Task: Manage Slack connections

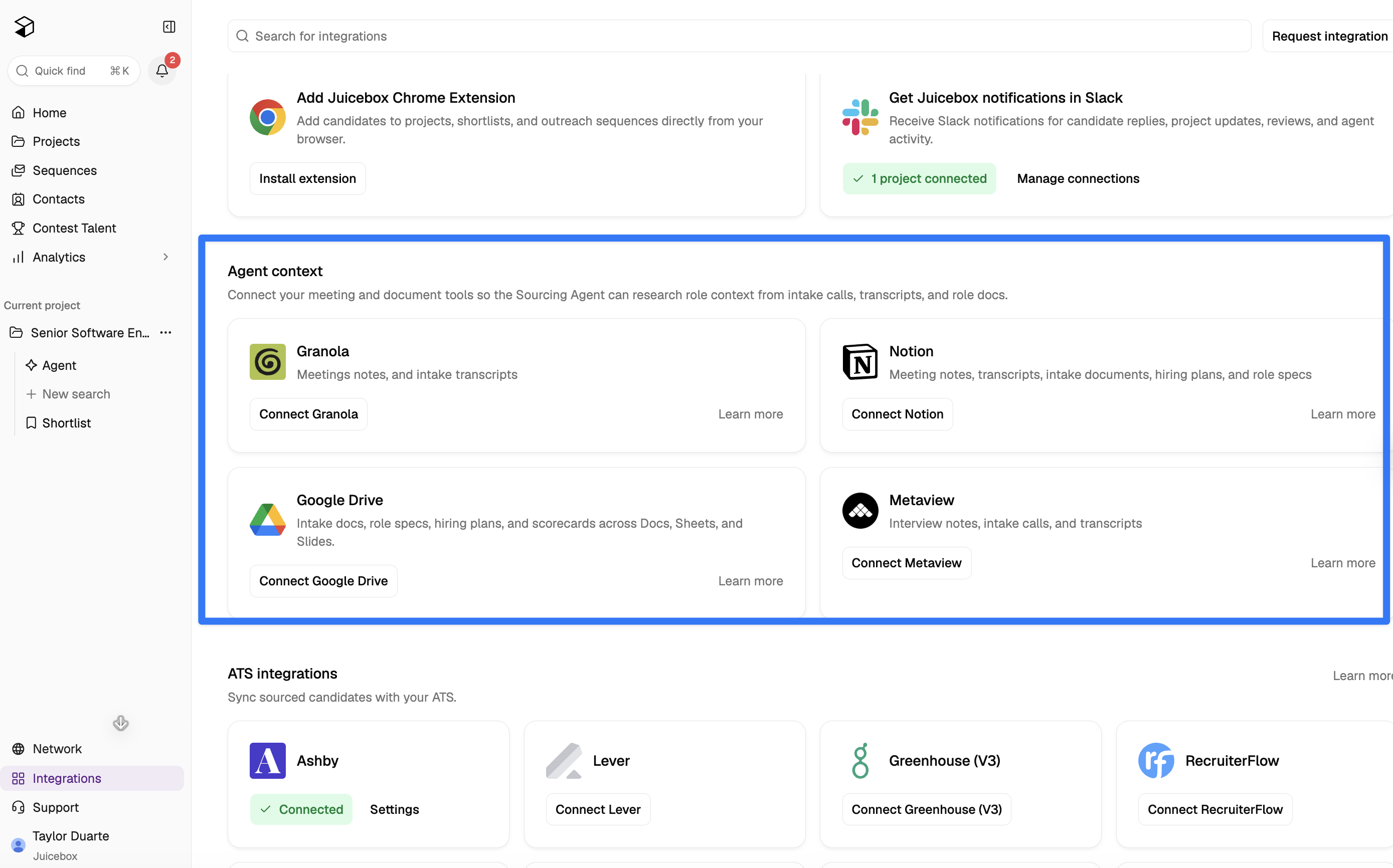Action: pyautogui.click(x=1078, y=178)
